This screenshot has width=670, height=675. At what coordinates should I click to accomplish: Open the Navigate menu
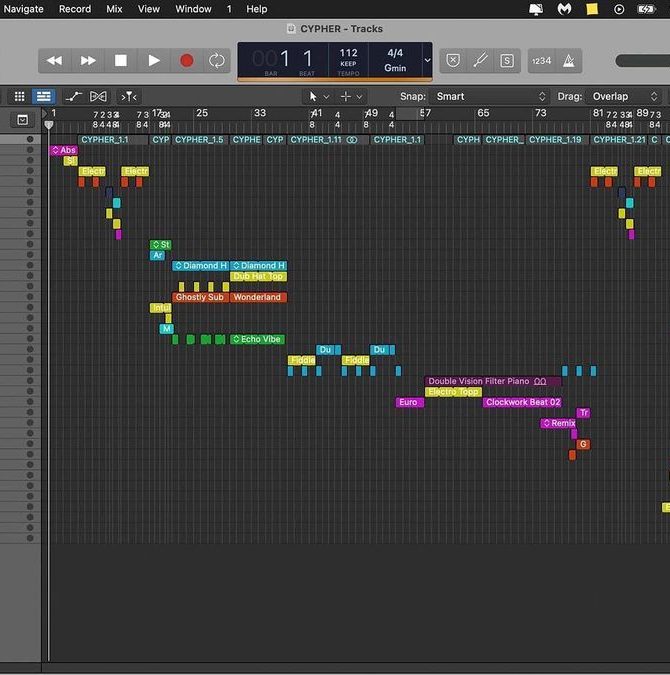pyautogui.click(x=23, y=9)
